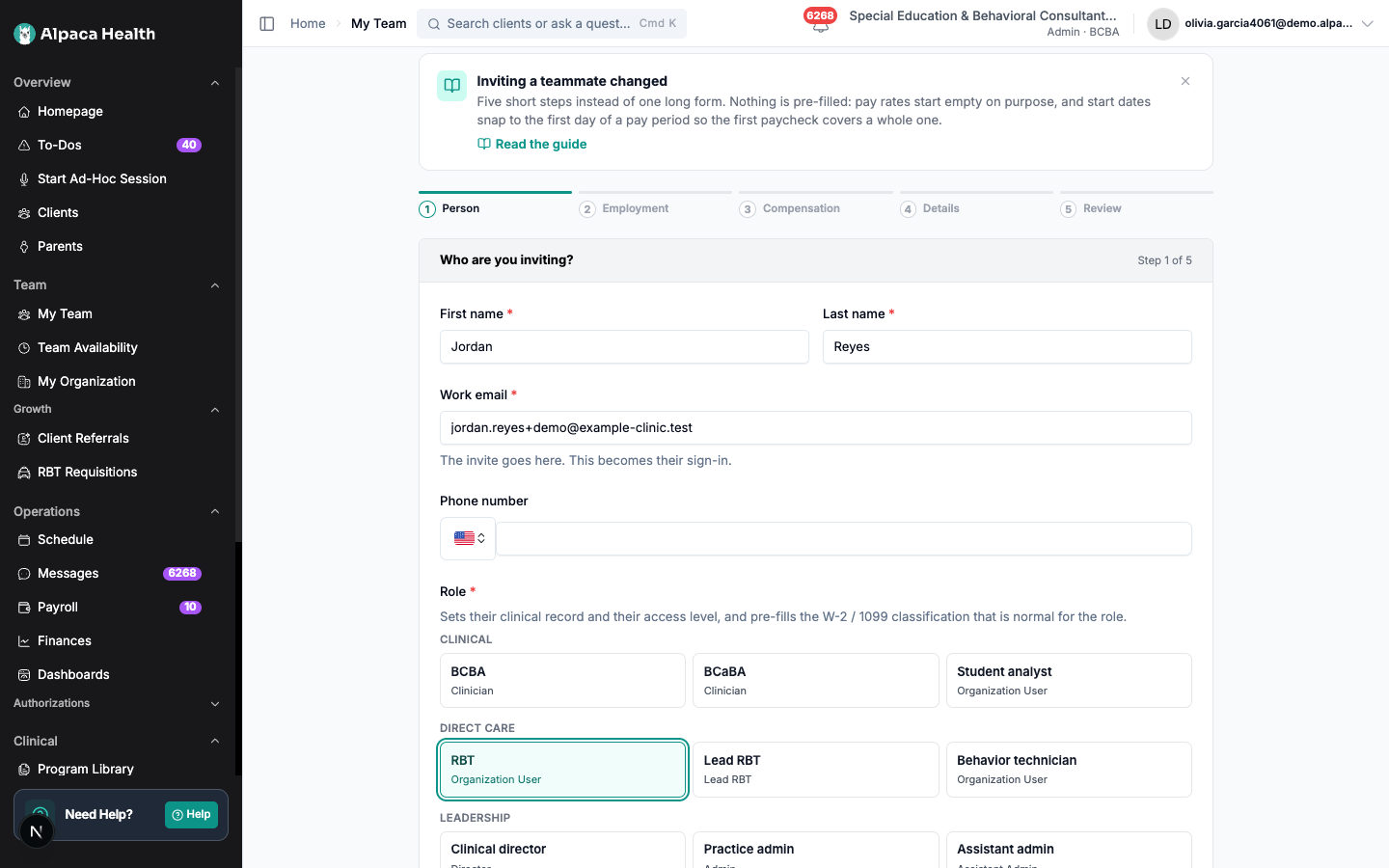Click the green Help button
The height and width of the screenshot is (868, 1389).
pos(191,815)
